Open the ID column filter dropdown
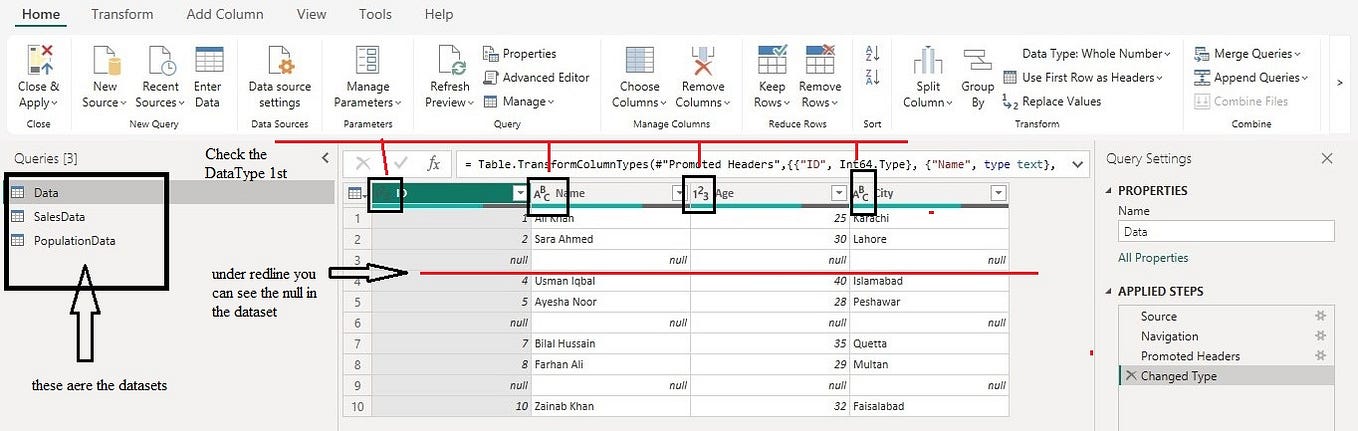This screenshot has height=431, width=1358. pyautogui.click(x=519, y=193)
